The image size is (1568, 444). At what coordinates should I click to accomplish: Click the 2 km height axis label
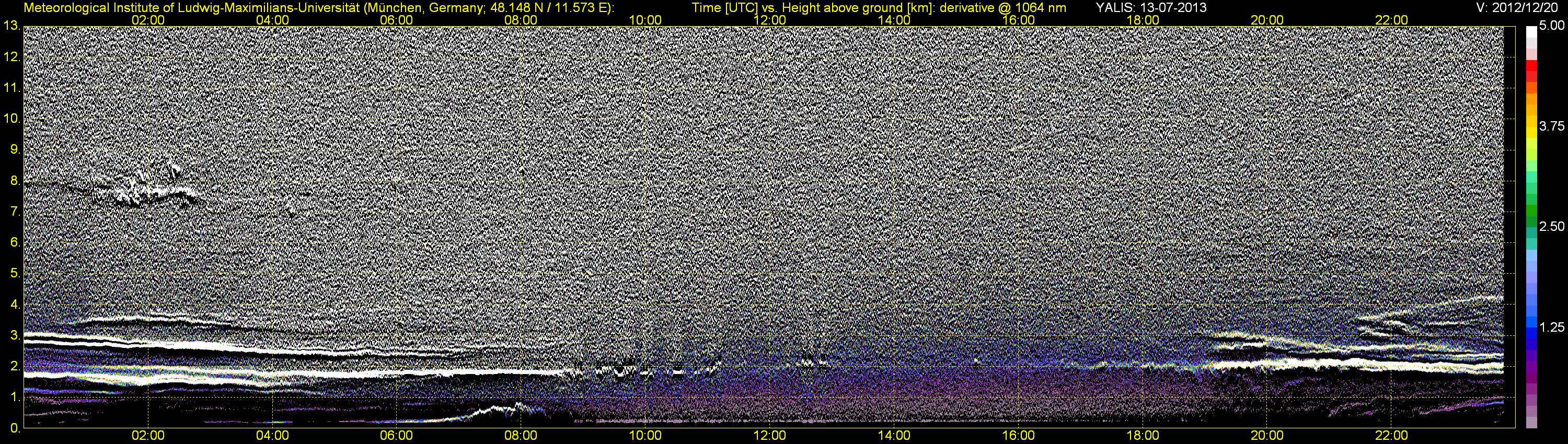point(15,366)
